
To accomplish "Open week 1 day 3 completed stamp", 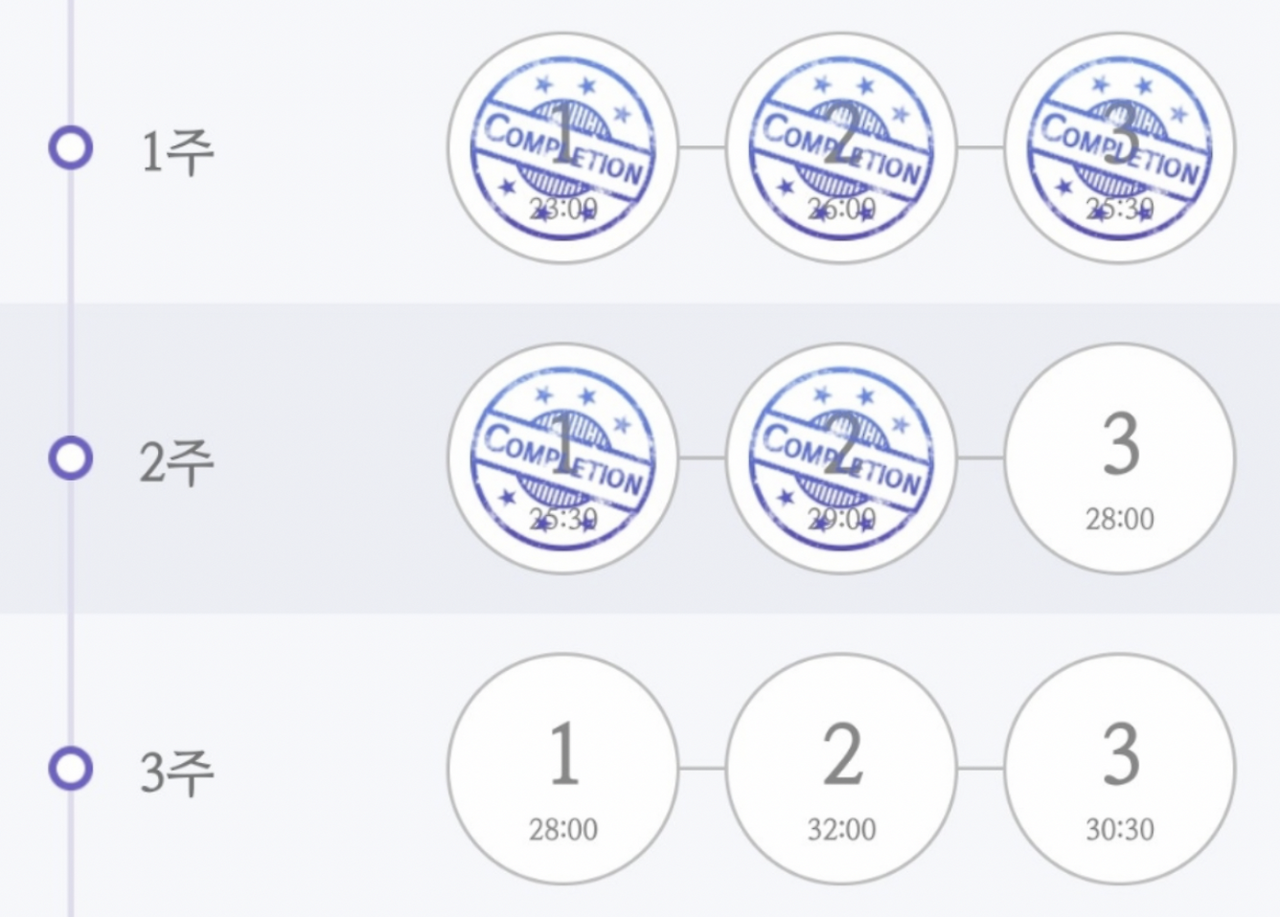I will pos(1119,148).
